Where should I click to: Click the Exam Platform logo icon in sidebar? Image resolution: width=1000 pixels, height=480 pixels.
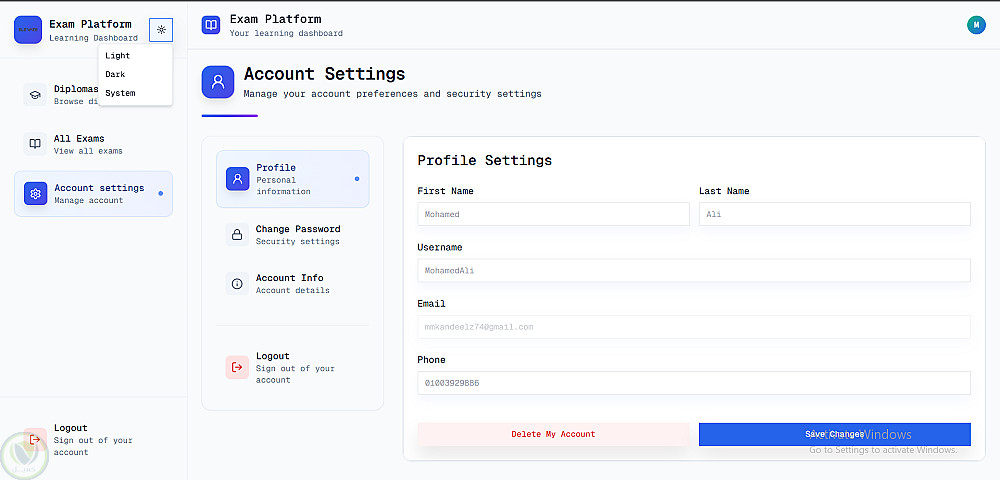click(28, 30)
